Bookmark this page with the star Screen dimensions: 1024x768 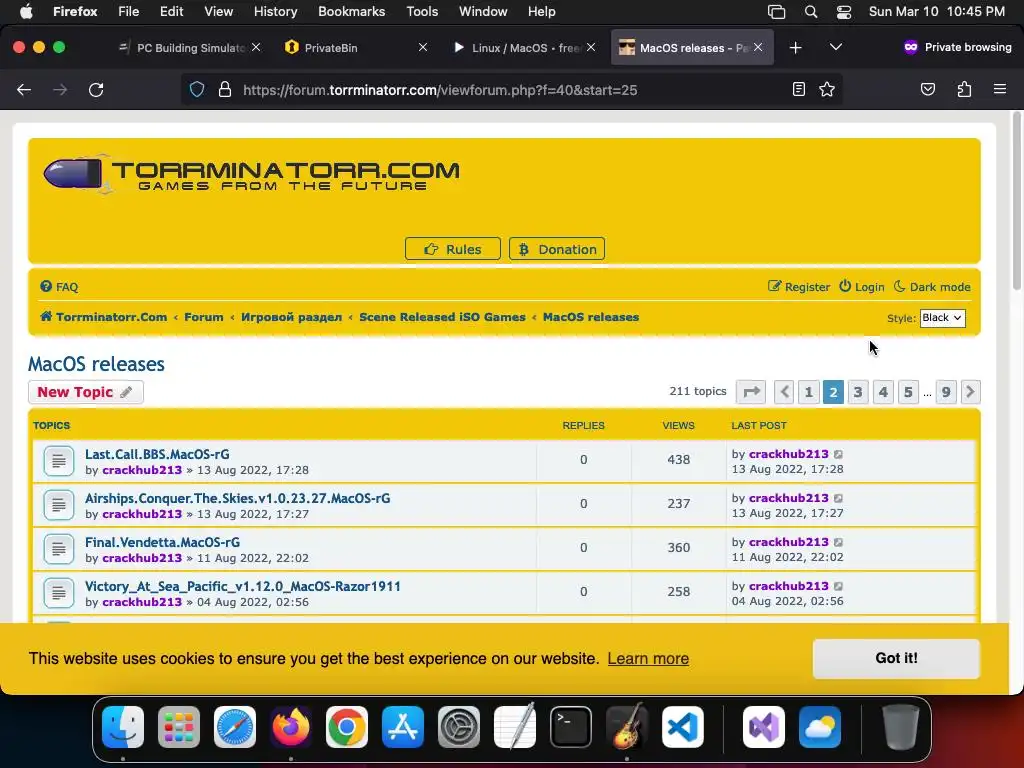(827, 89)
